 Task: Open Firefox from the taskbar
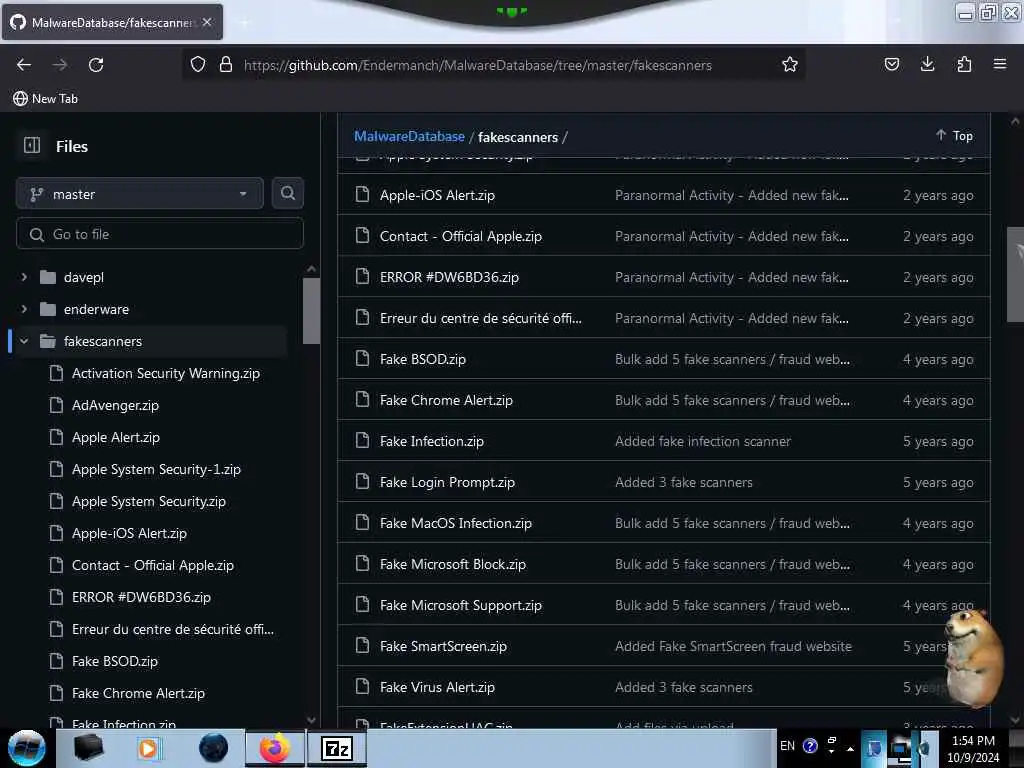point(274,748)
